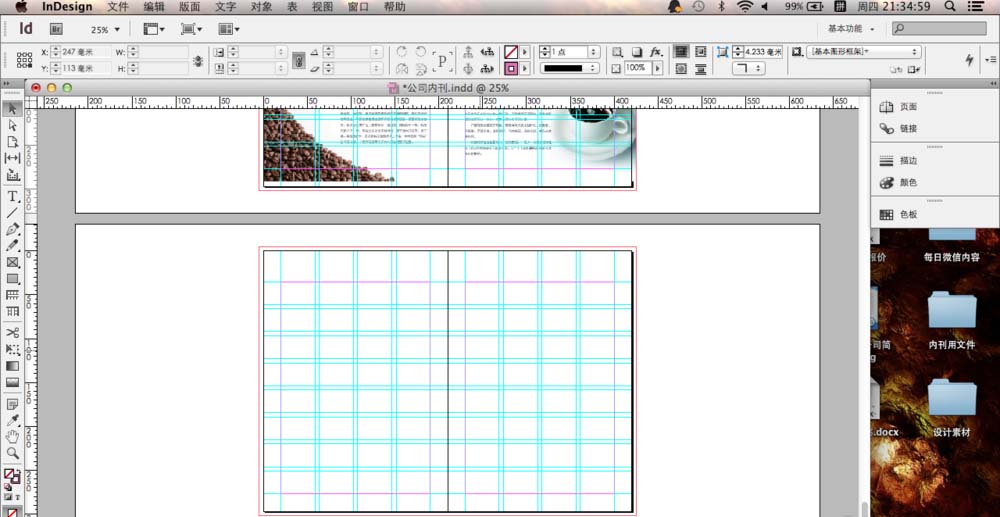Enable wrap around bounding box

click(701, 52)
